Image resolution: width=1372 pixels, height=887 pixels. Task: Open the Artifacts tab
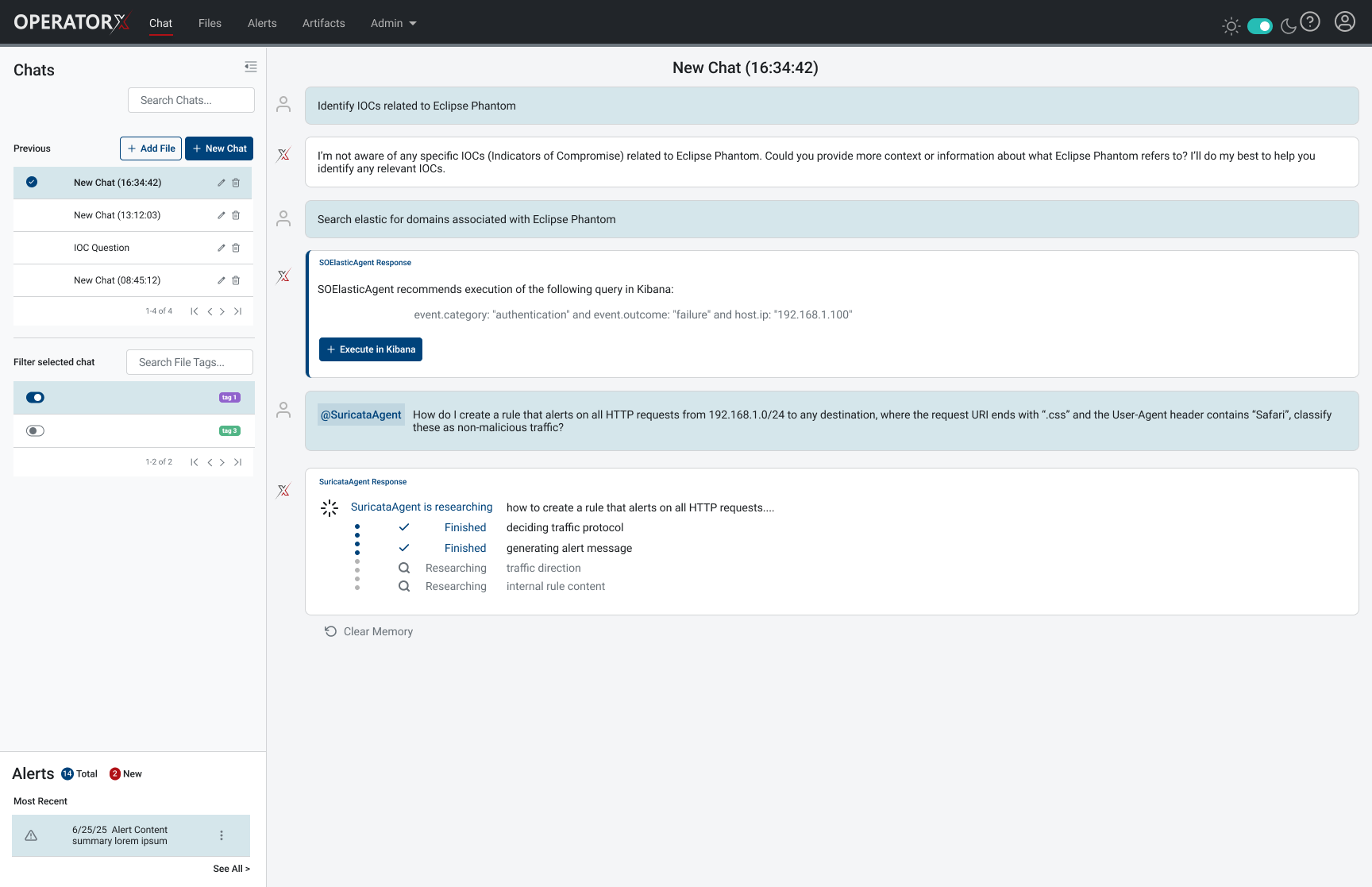(x=323, y=23)
